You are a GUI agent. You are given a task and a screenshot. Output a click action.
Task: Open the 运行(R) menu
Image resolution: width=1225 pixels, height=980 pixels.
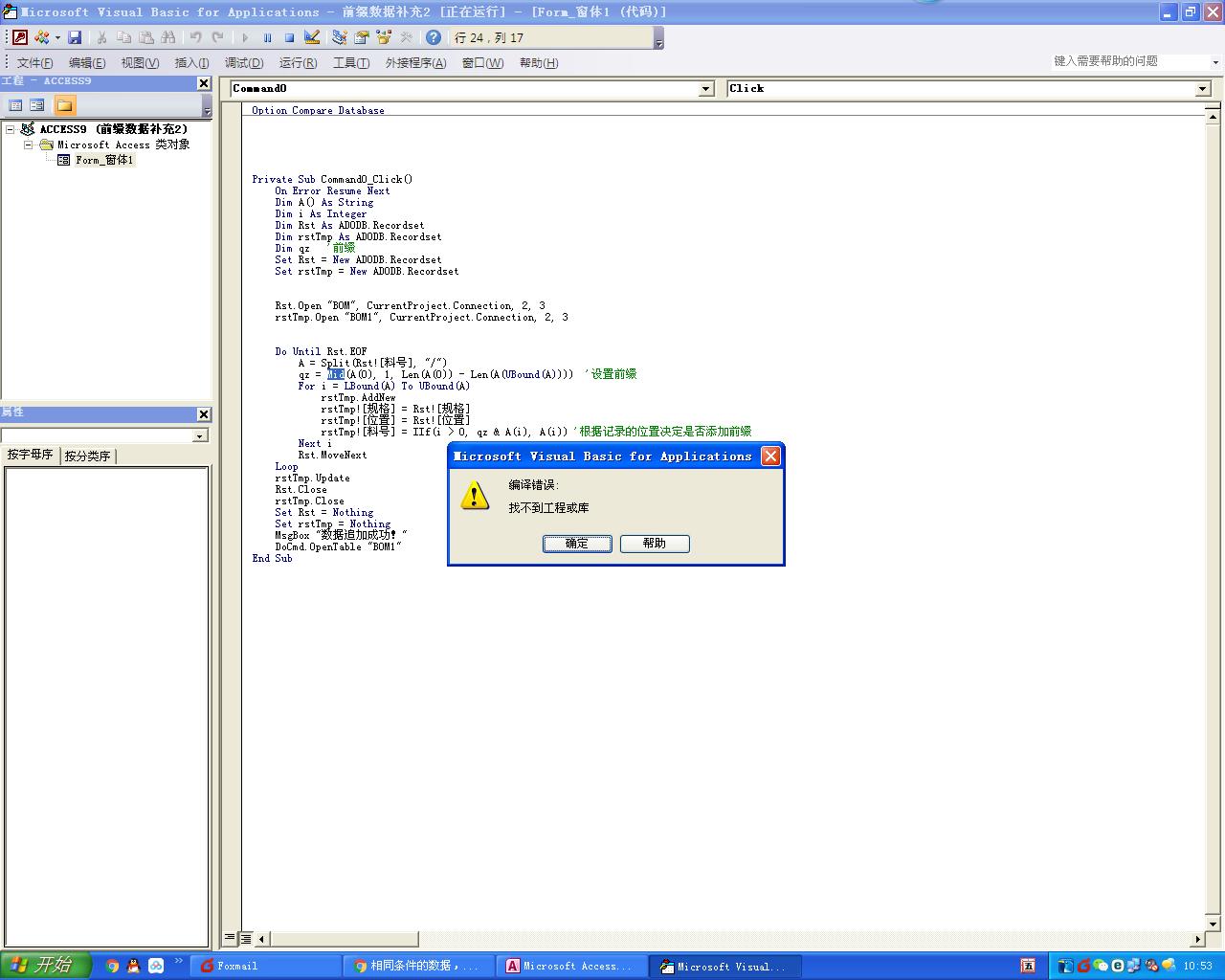pos(298,63)
